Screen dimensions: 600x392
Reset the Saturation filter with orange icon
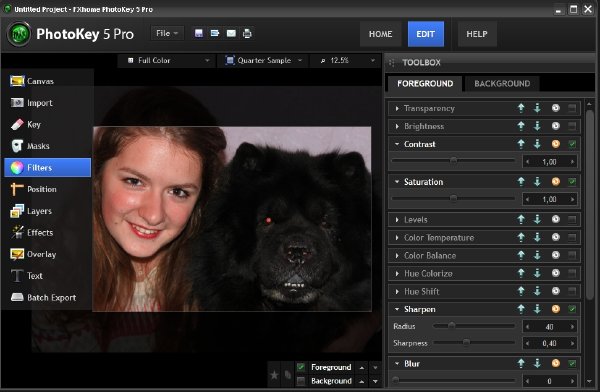click(556, 181)
